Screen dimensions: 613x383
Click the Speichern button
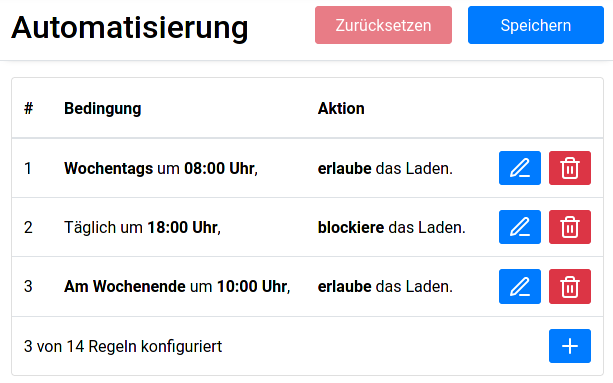click(x=536, y=25)
